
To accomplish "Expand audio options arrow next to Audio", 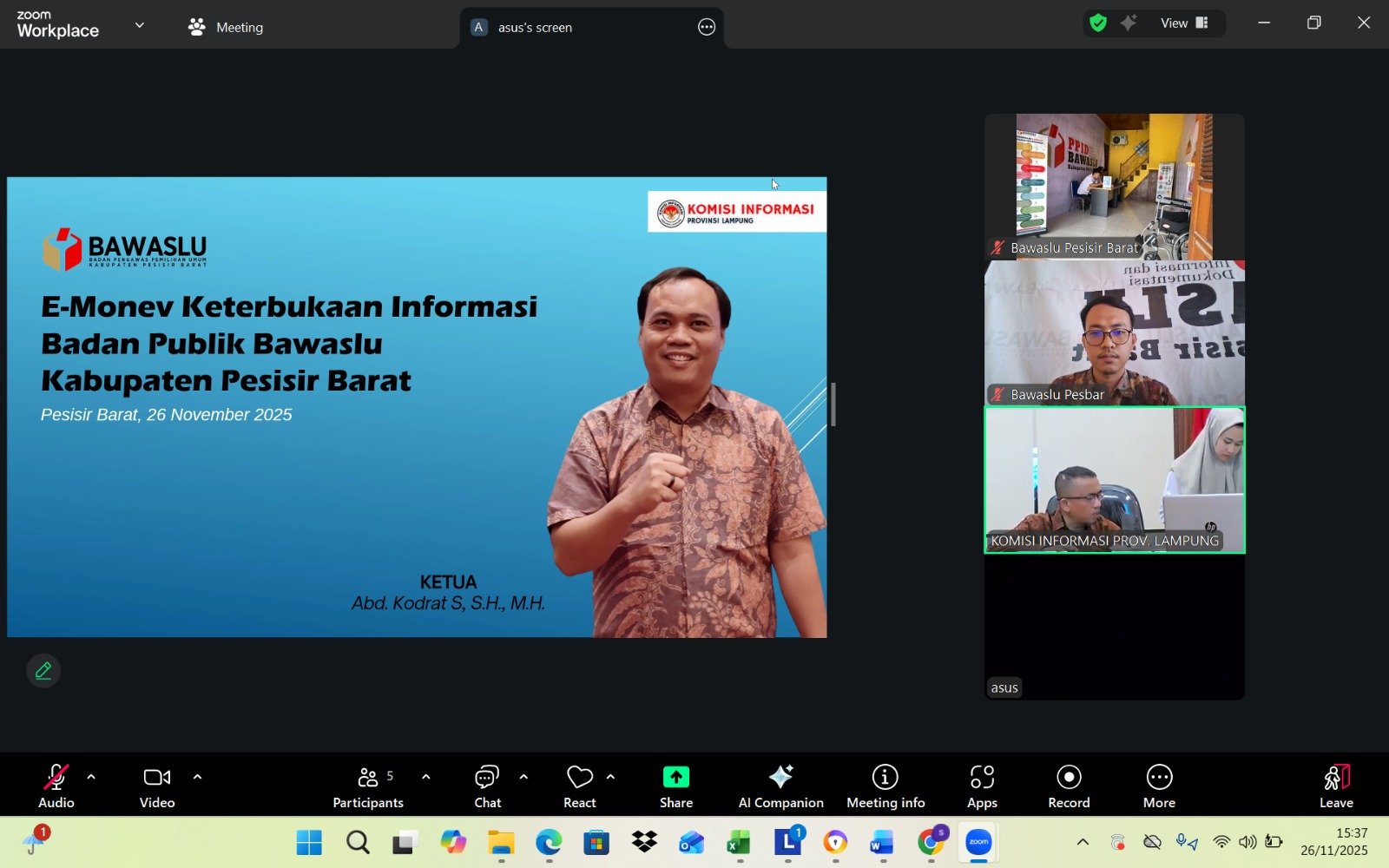I will (91, 777).
